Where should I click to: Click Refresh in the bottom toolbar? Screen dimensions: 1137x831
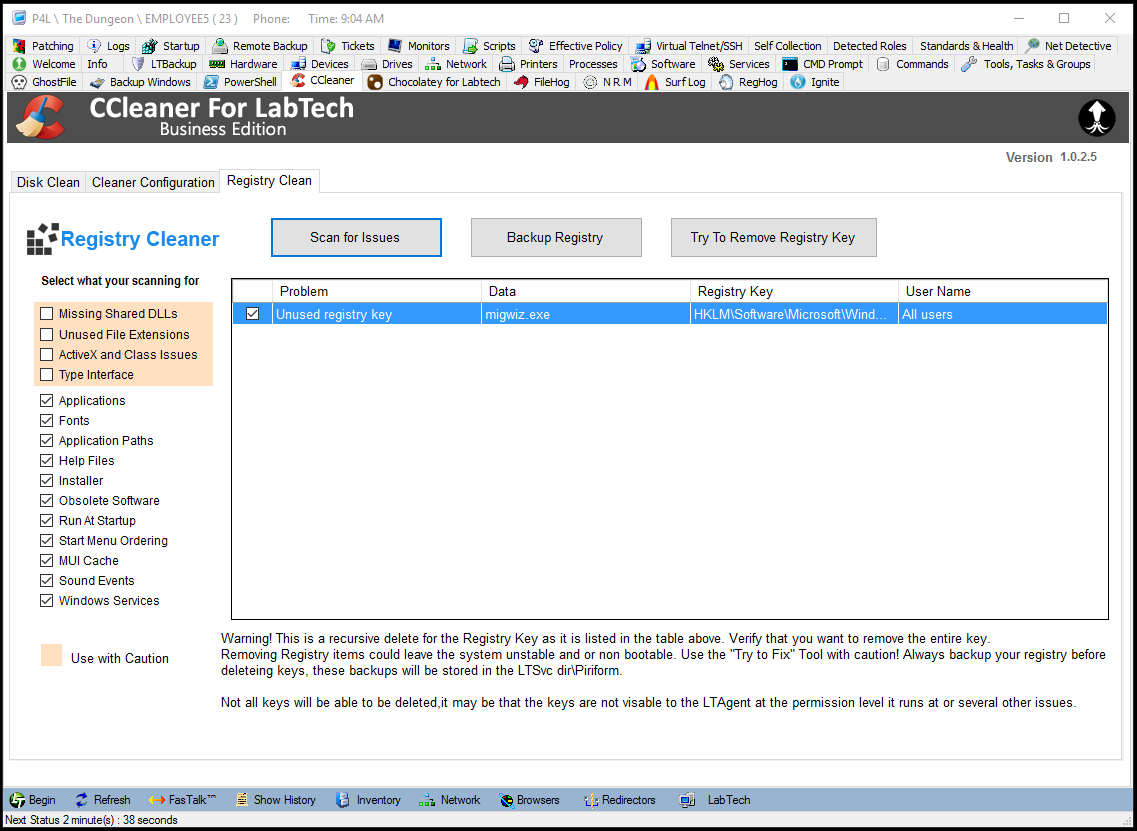tap(102, 800)
